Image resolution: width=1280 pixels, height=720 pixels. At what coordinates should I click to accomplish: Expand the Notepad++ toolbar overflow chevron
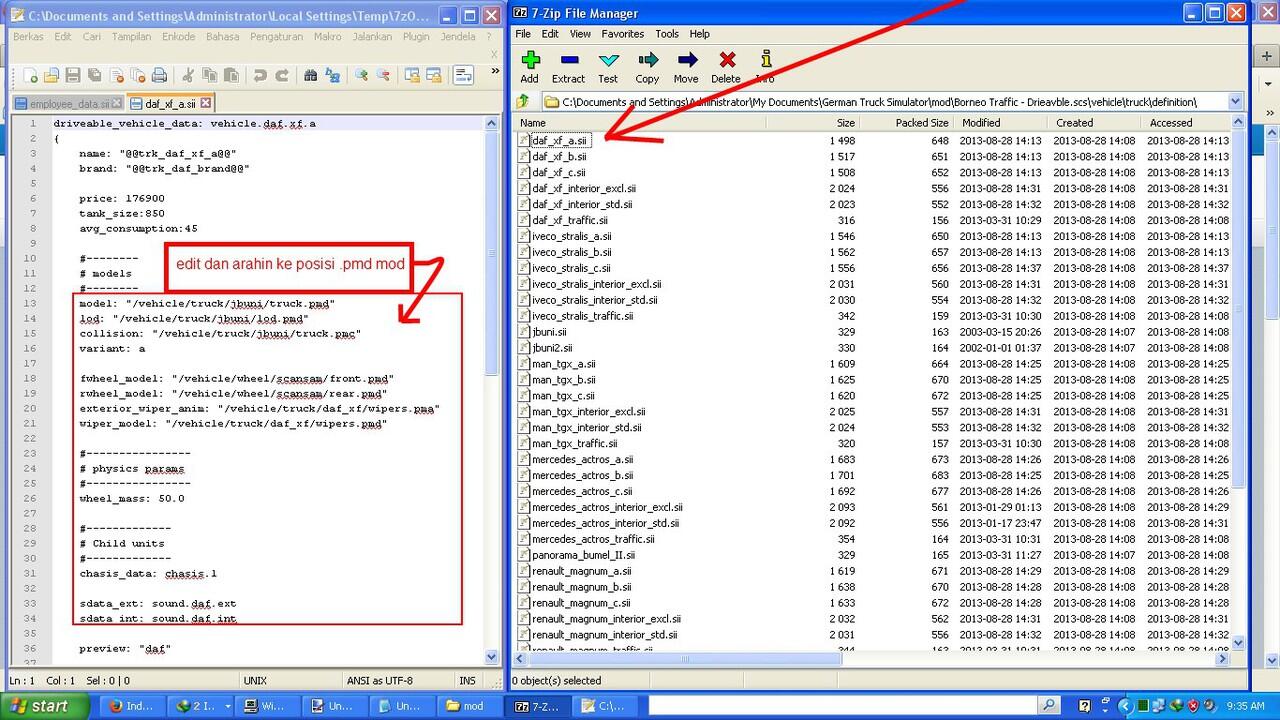point(495,73)
